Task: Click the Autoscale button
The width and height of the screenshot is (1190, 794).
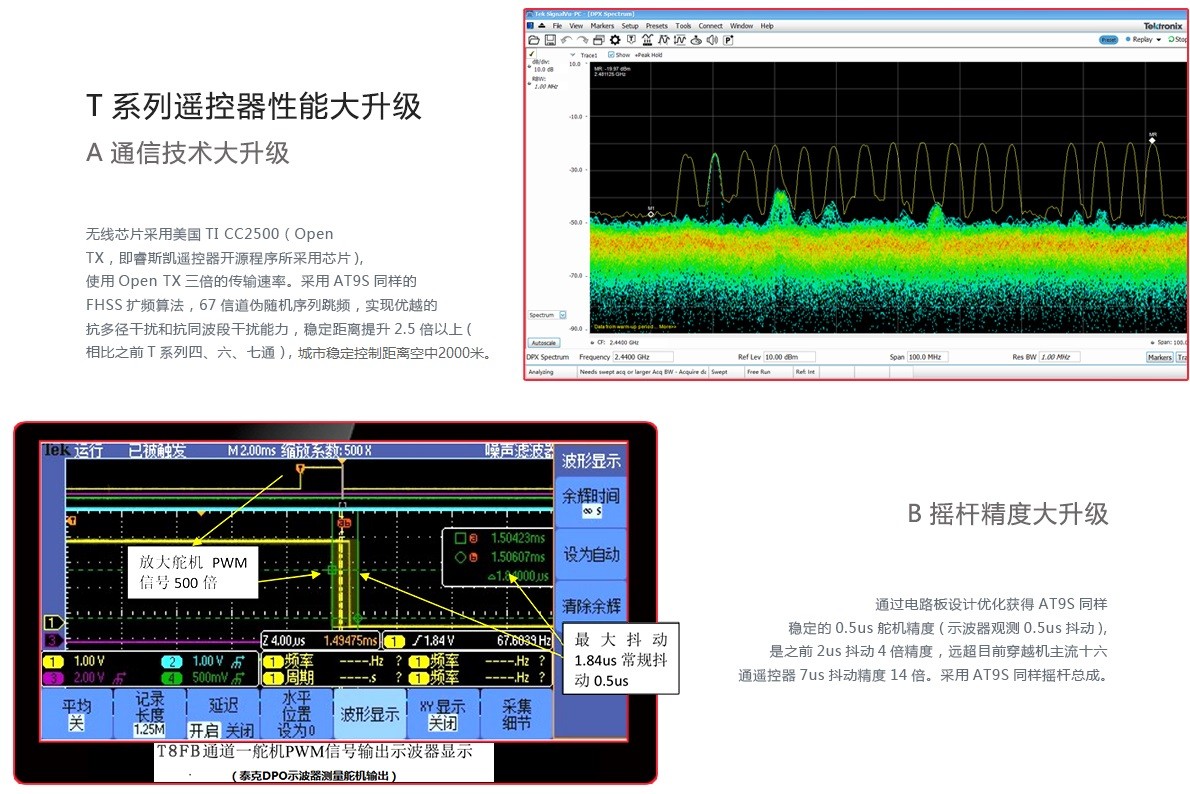Action: [x=543, y=342]
